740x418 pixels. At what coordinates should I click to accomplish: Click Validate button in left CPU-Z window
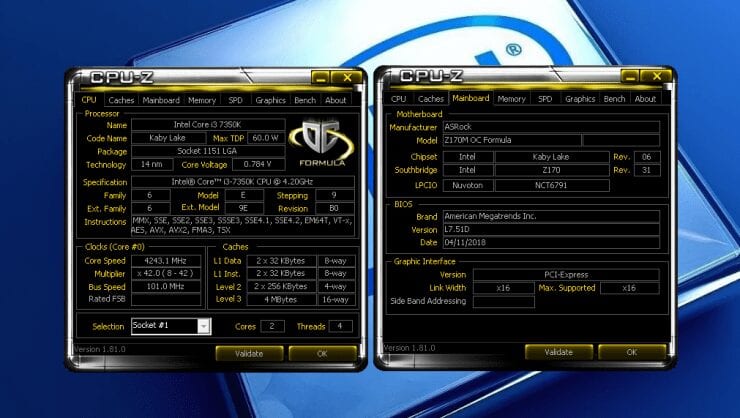(x=249, y=353)
